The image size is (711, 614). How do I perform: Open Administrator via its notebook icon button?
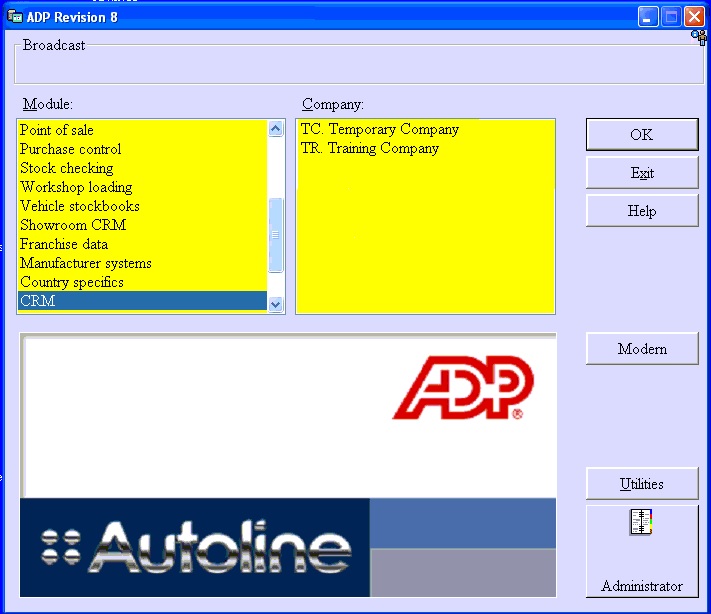(x=642, y=551)
